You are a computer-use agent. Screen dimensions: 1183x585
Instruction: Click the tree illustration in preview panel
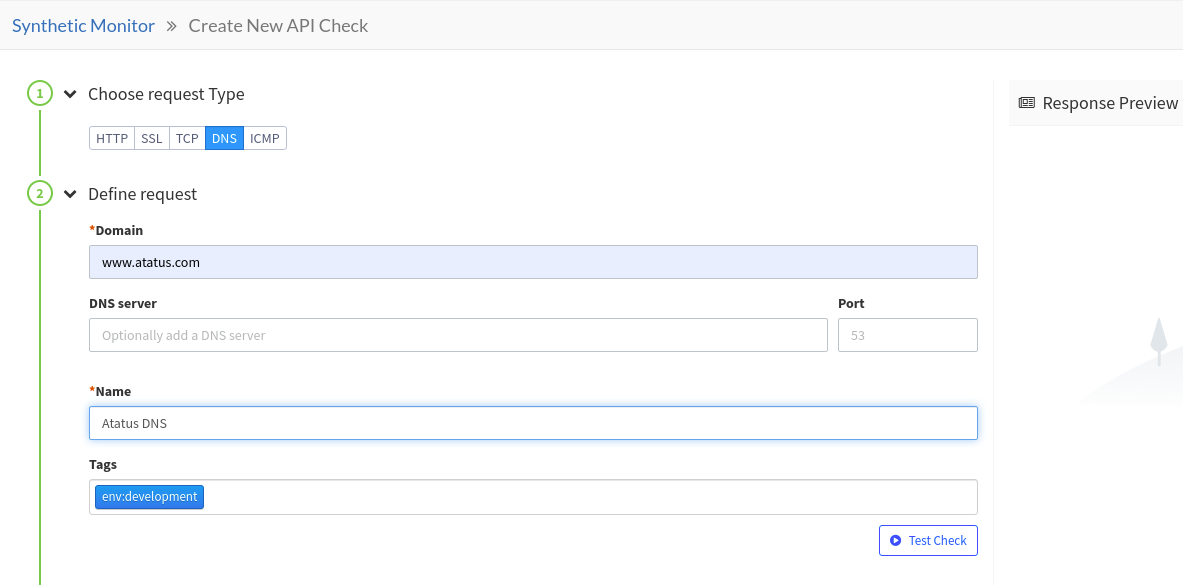coord(1159,342)
